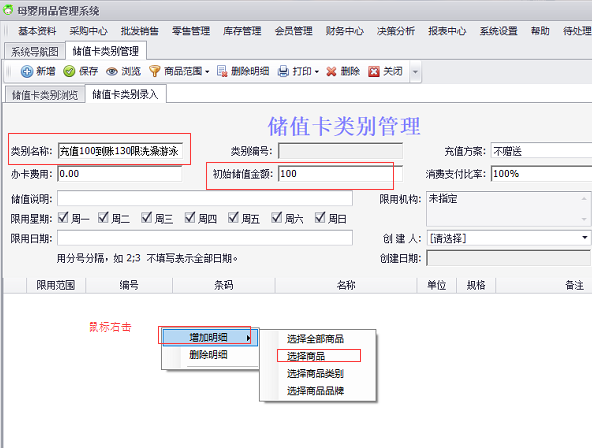Screen dimensions: 592x448
Task: Switch to the 储值卡类别浏览 tab
Action: coord(45,95)
